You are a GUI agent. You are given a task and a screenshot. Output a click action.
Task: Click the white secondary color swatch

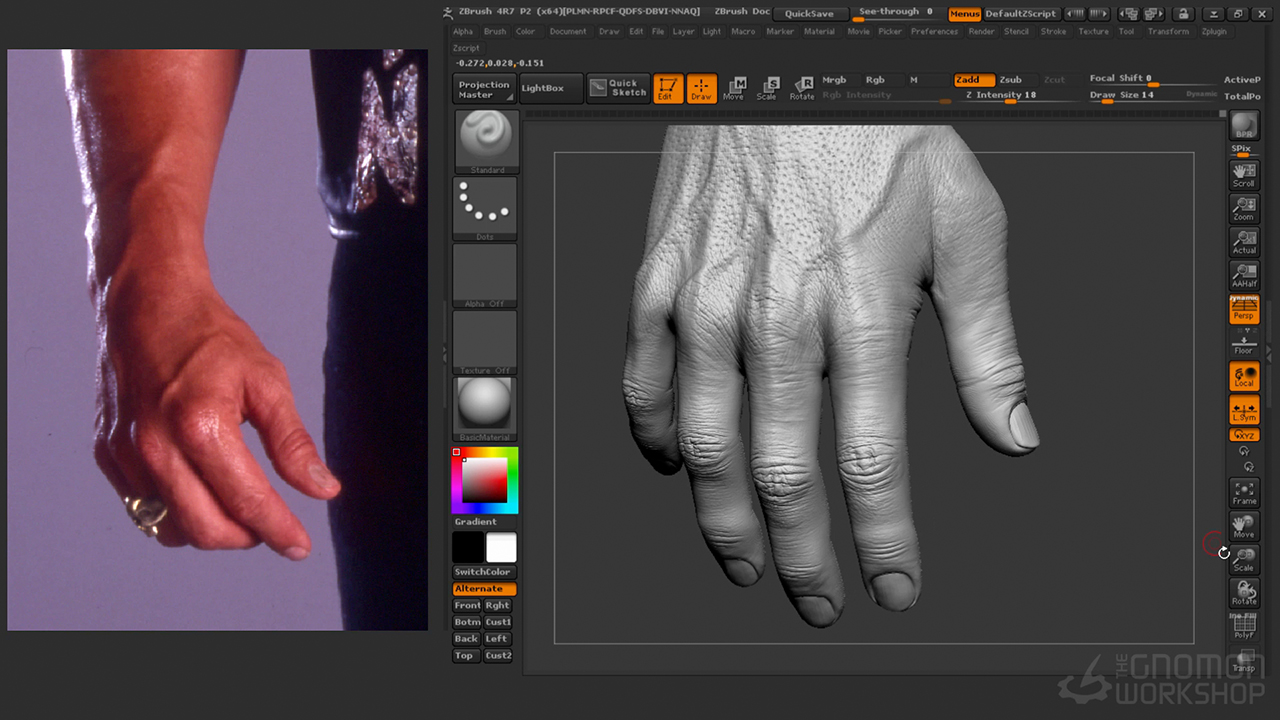[x=501, y=548]
